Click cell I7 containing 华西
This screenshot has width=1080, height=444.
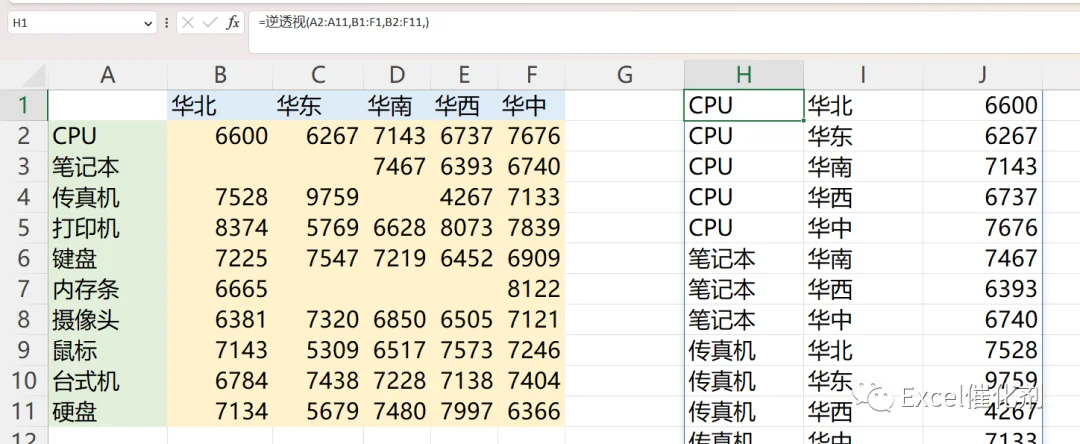(x=863, y=289)
